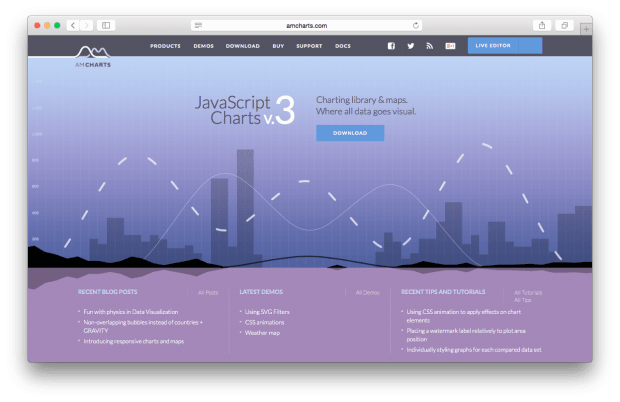Click the Safari share icon
The width and height of the screenshot is (620, 402).
[x=542, y=24]
